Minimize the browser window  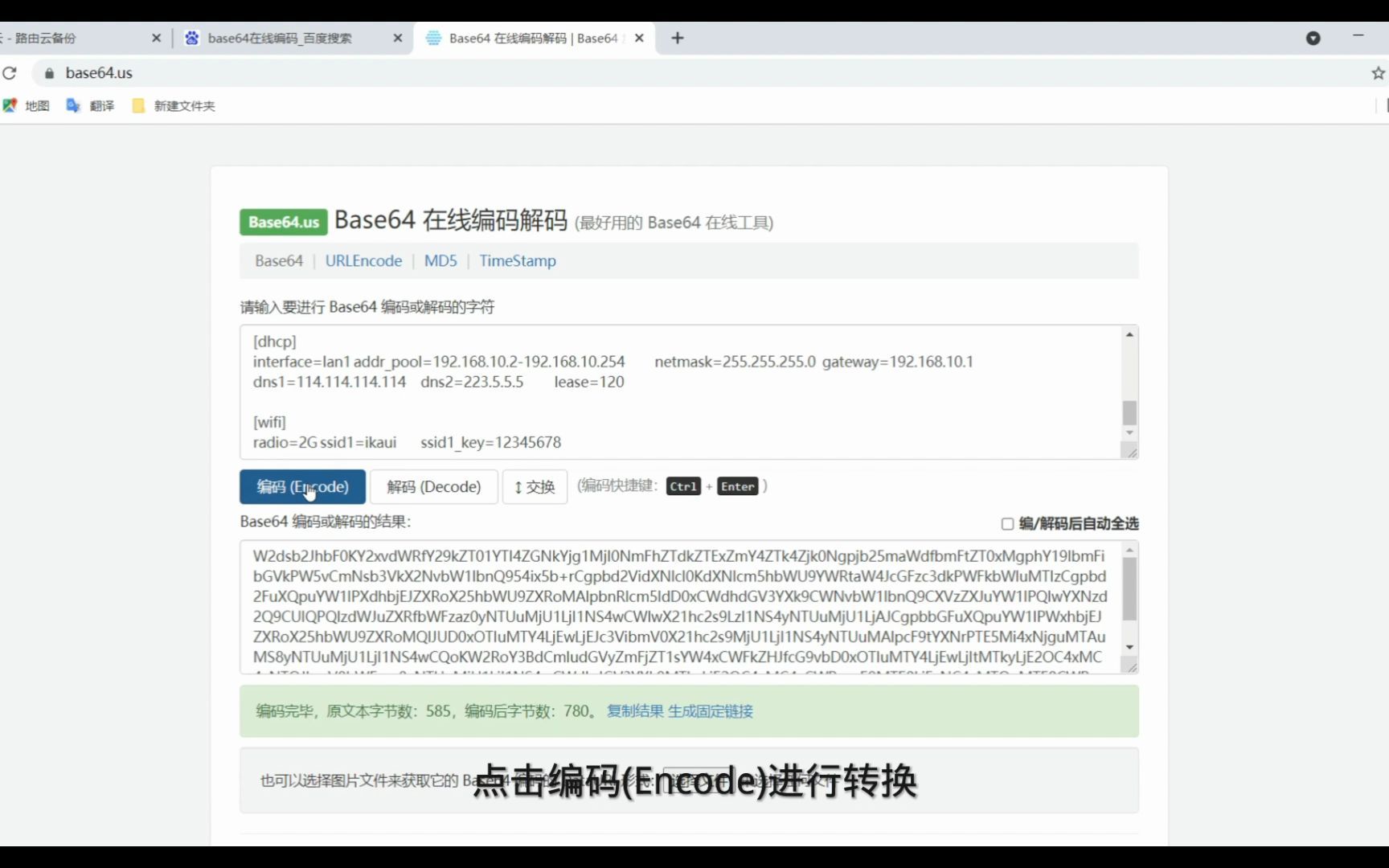click(x=1358, y=36)
